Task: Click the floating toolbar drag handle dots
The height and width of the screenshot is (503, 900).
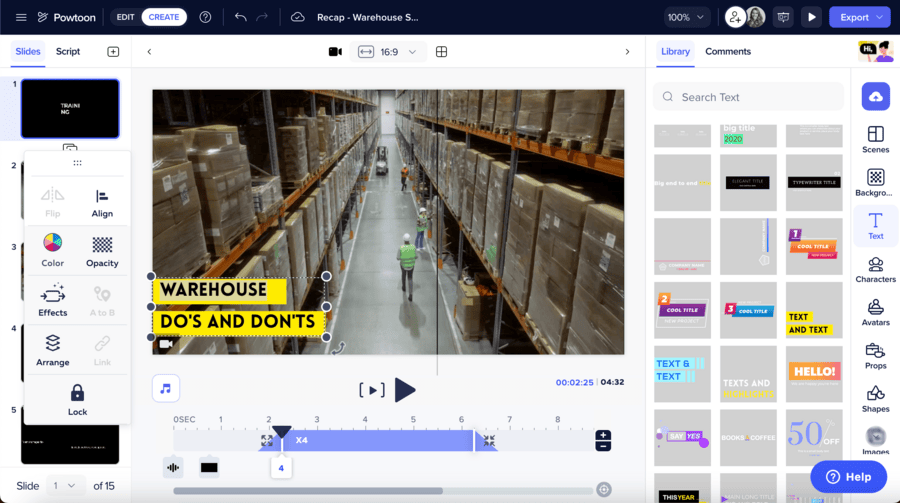Action: point(77,163)
